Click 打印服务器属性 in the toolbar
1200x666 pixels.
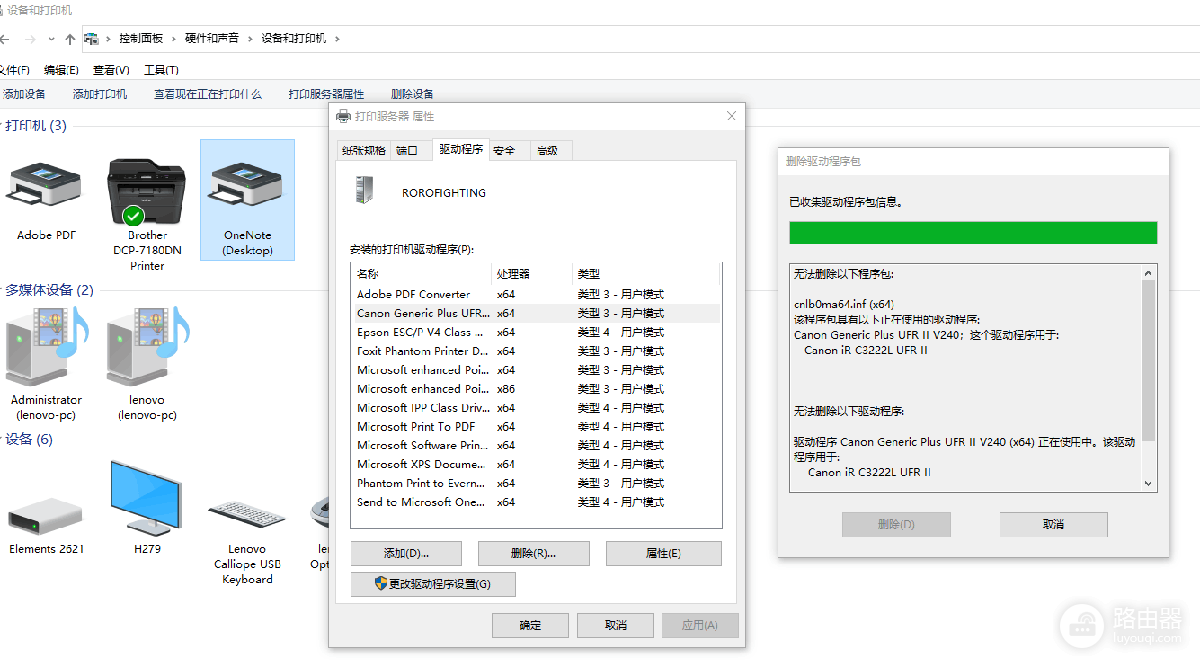326,94
